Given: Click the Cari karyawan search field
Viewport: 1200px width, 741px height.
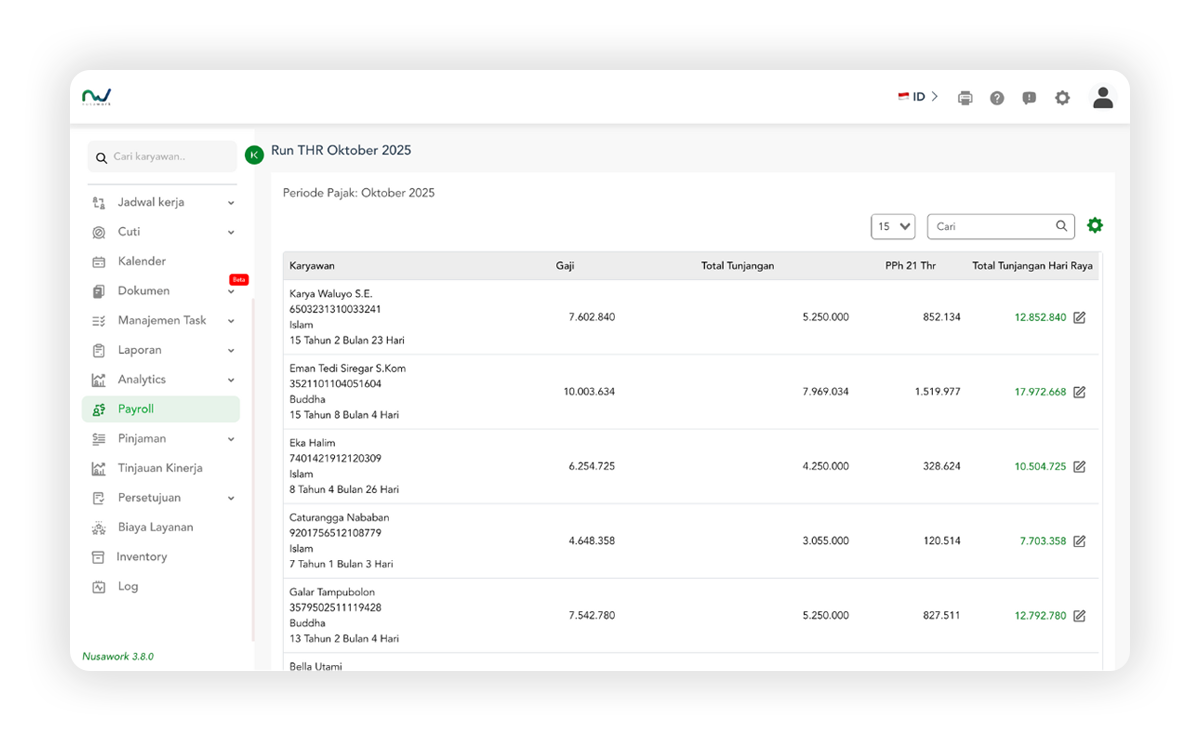Looking at the screenshot, I should (165, 157).
